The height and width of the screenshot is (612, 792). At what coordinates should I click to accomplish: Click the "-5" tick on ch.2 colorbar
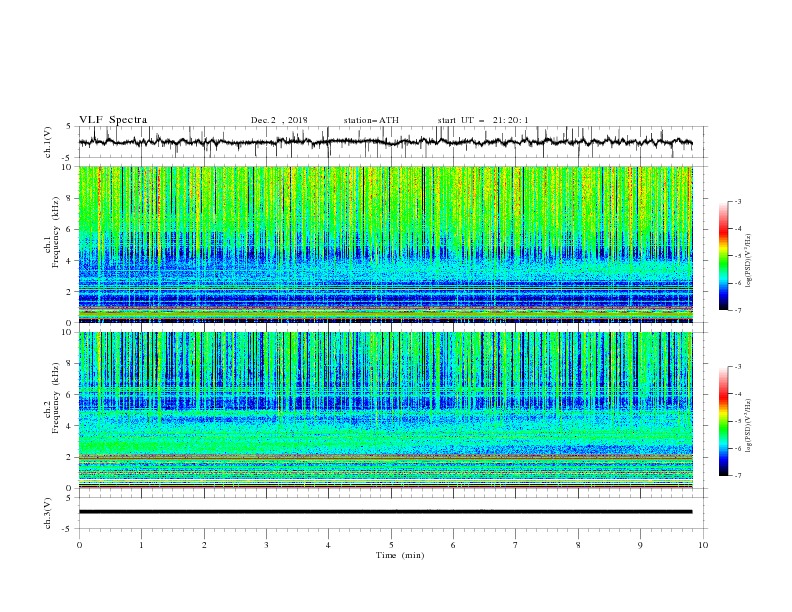tap(737, 421)
